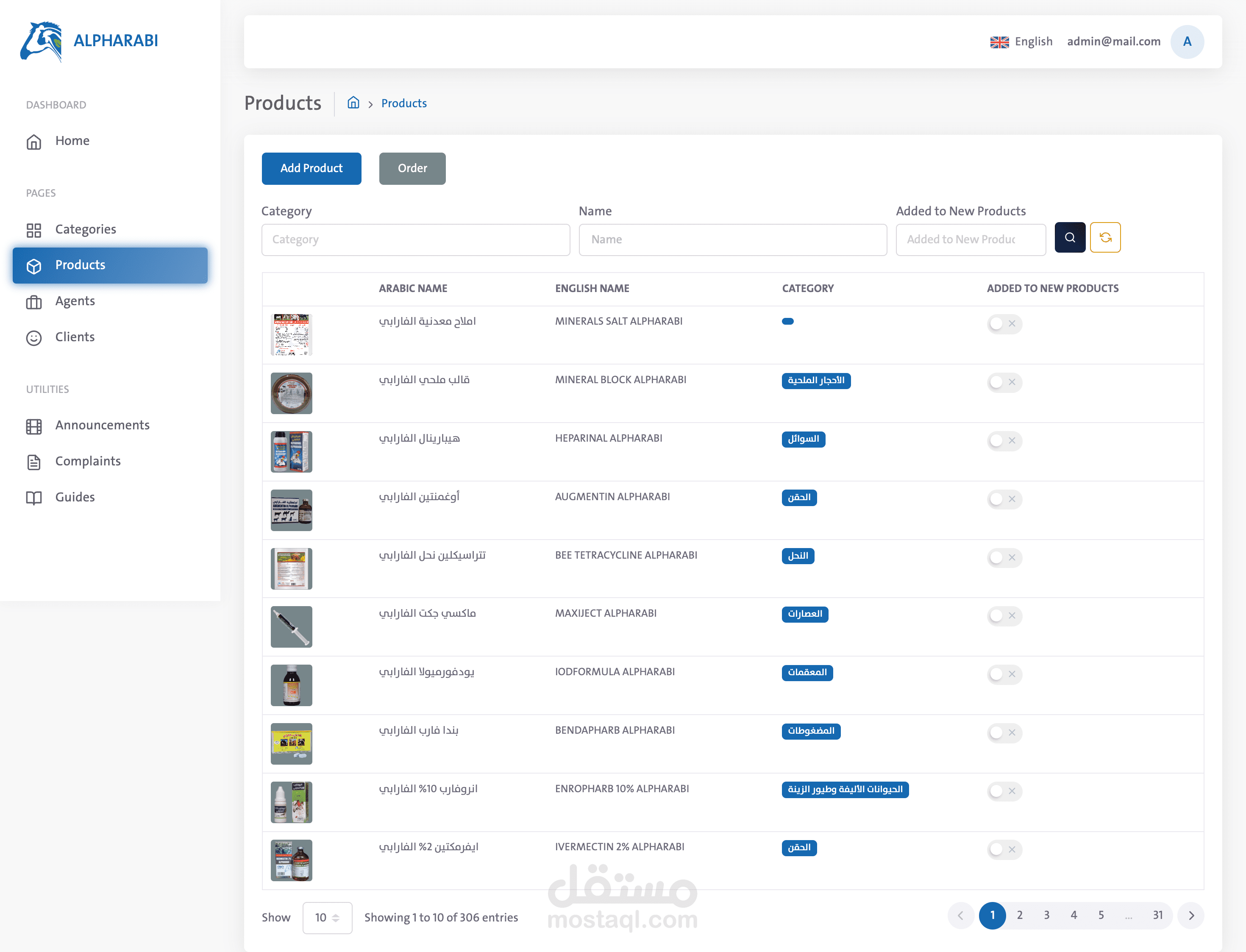Click the orange reset filters icon

(1105, 237)
